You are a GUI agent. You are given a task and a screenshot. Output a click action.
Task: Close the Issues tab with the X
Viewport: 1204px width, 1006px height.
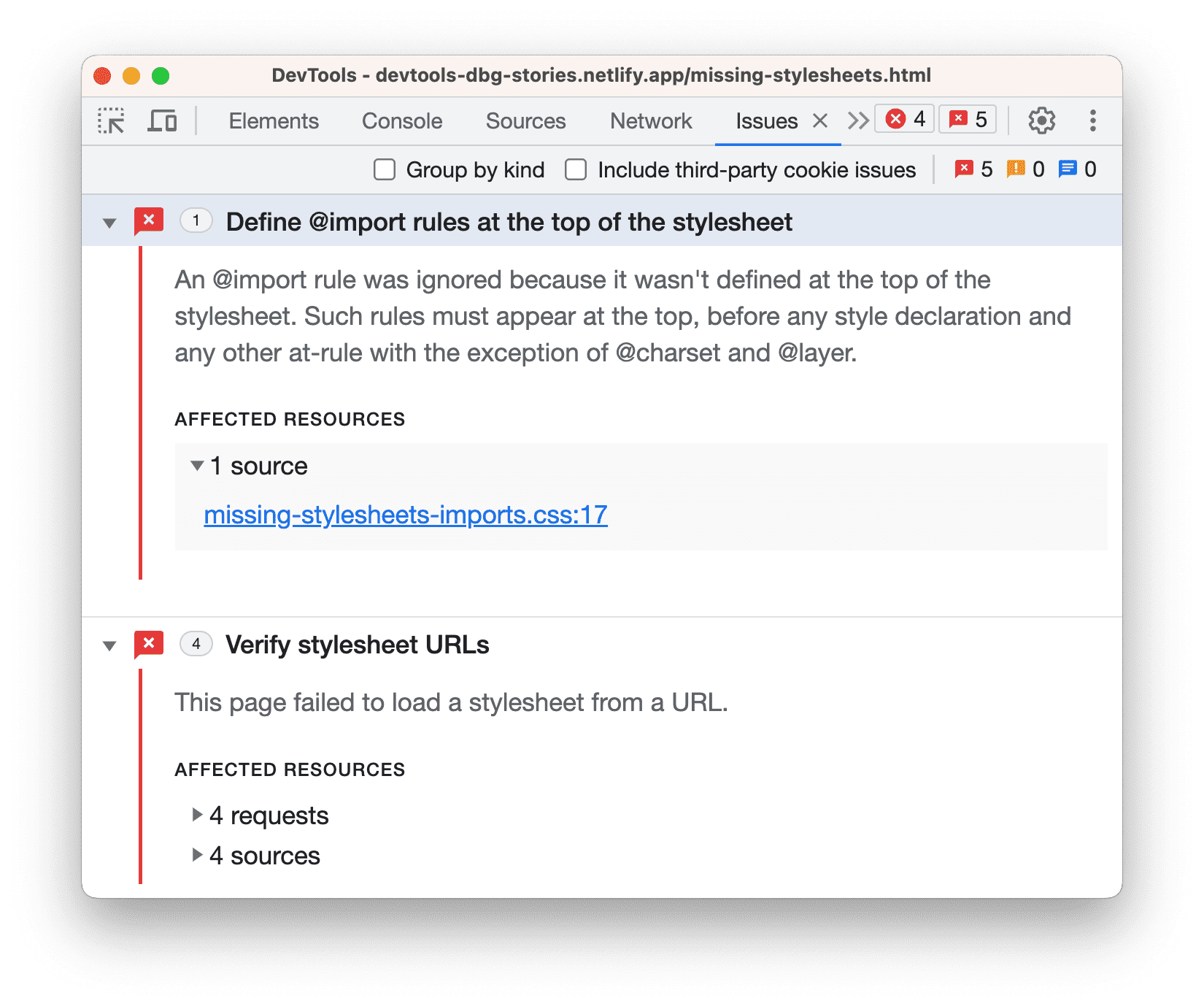point(821,120)
